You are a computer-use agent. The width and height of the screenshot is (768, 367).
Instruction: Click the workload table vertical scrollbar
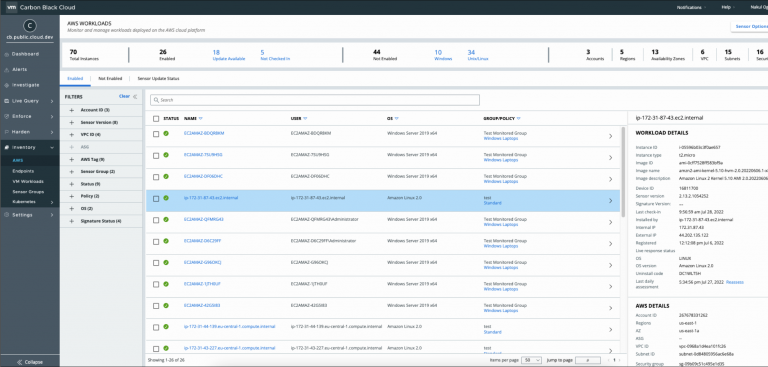[624, 171]
